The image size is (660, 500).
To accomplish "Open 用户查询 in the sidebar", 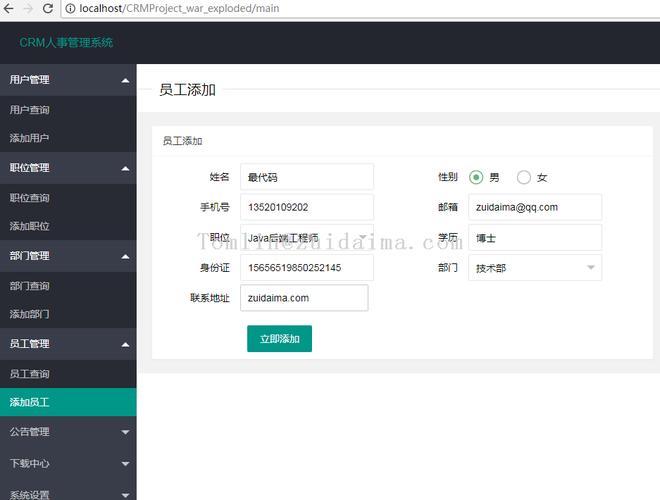I will pyautogui.click(x=68, y=110).
